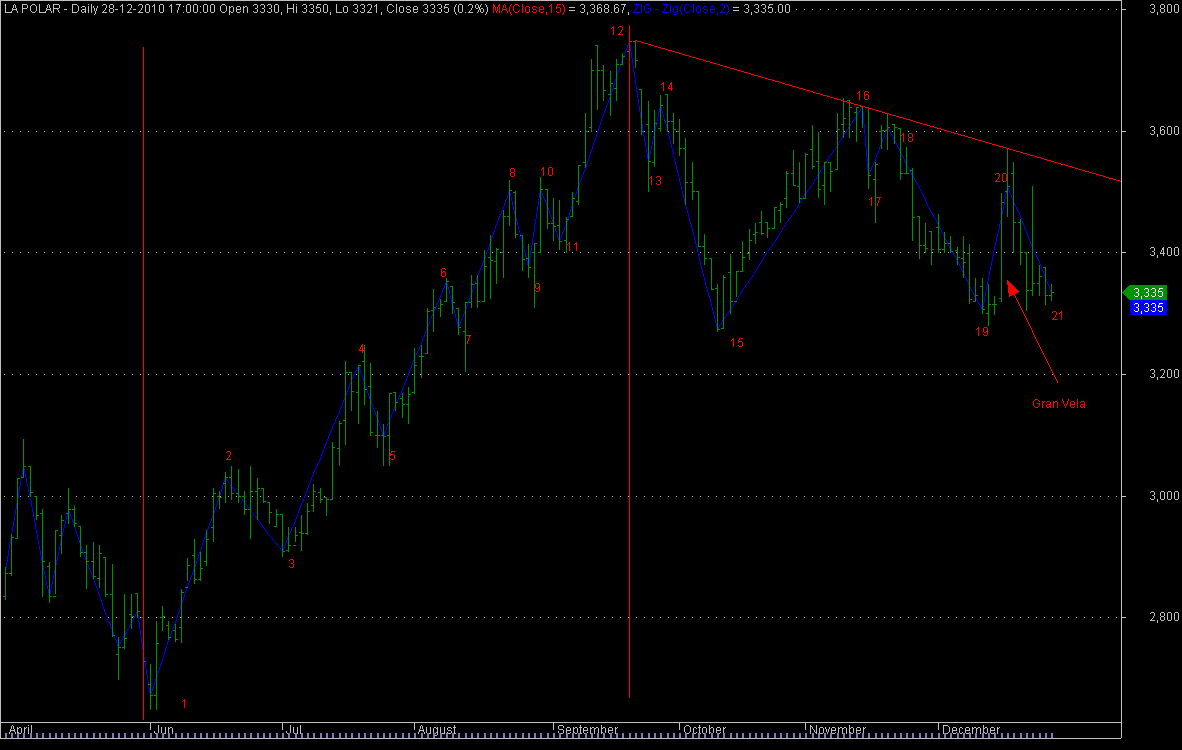The height and width of the screenshot is (750, 1182).
Task: Select wave label 6
Action: (x=443, y=273)
